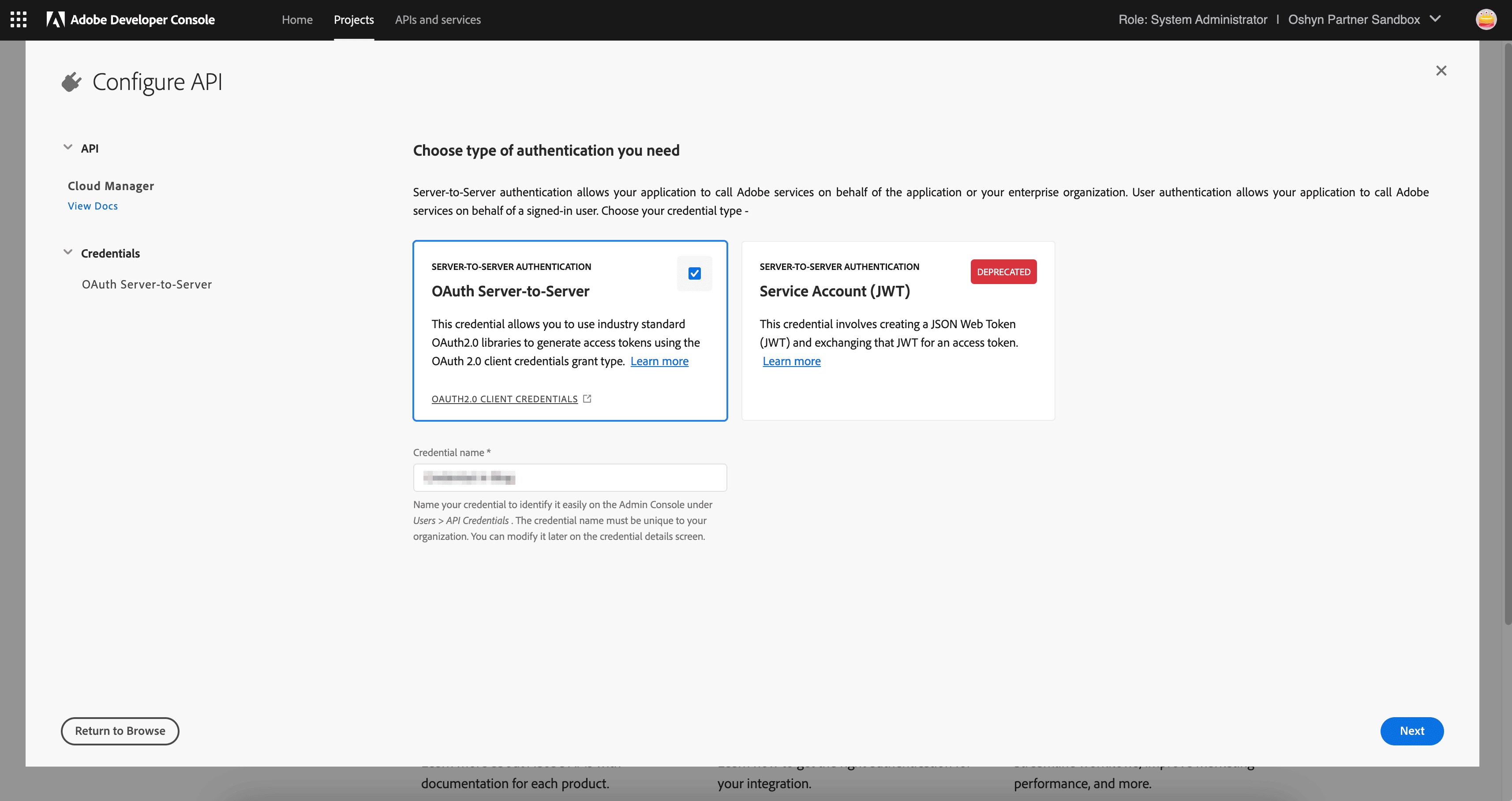Select OAuth Server-to-Server in Credentials sidebar
The width and height of the screenshot is (1512, 801).
pyautogui.click(x=147, y=284)
